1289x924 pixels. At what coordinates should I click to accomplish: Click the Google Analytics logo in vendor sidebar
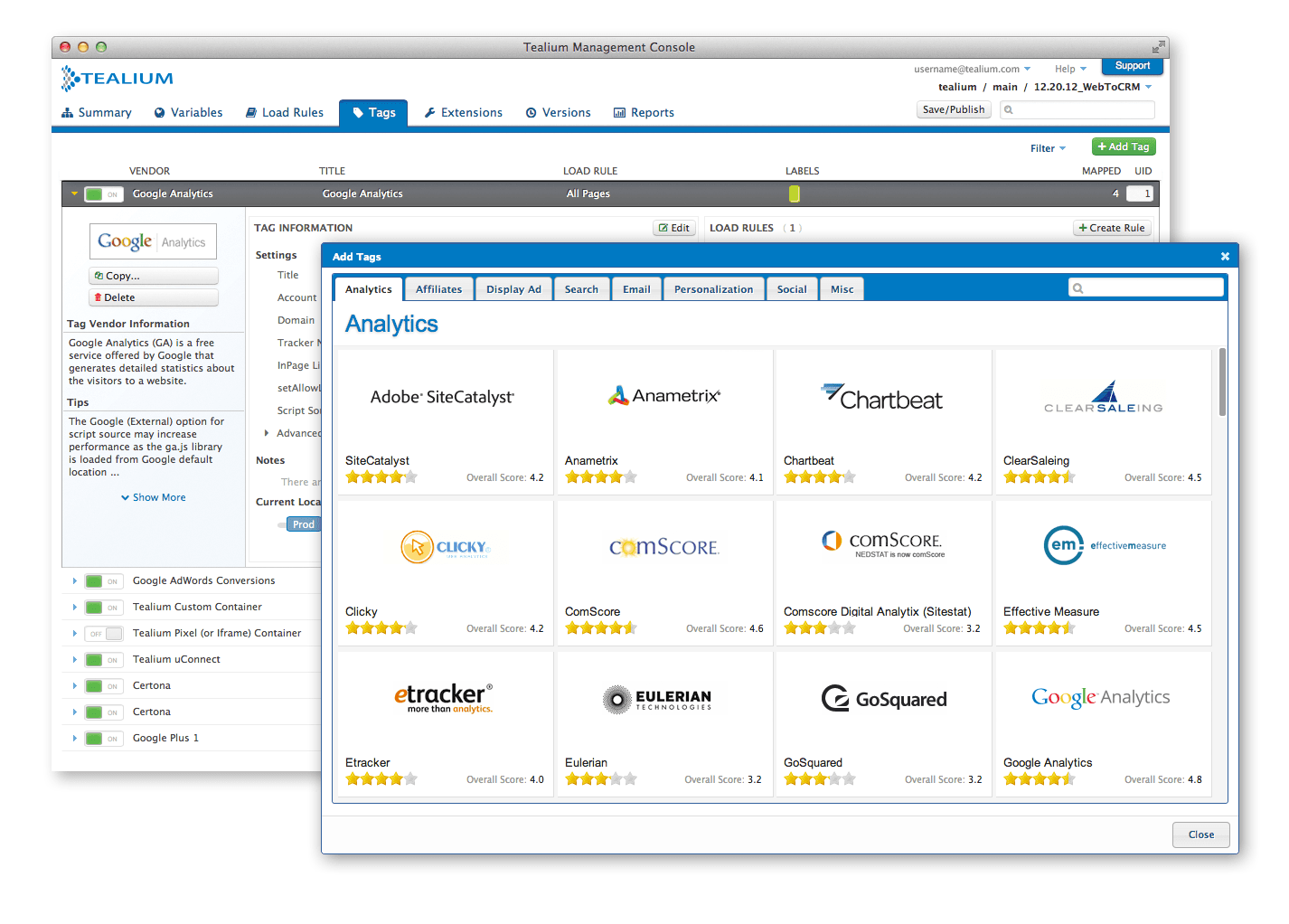(x=153, y=241)
